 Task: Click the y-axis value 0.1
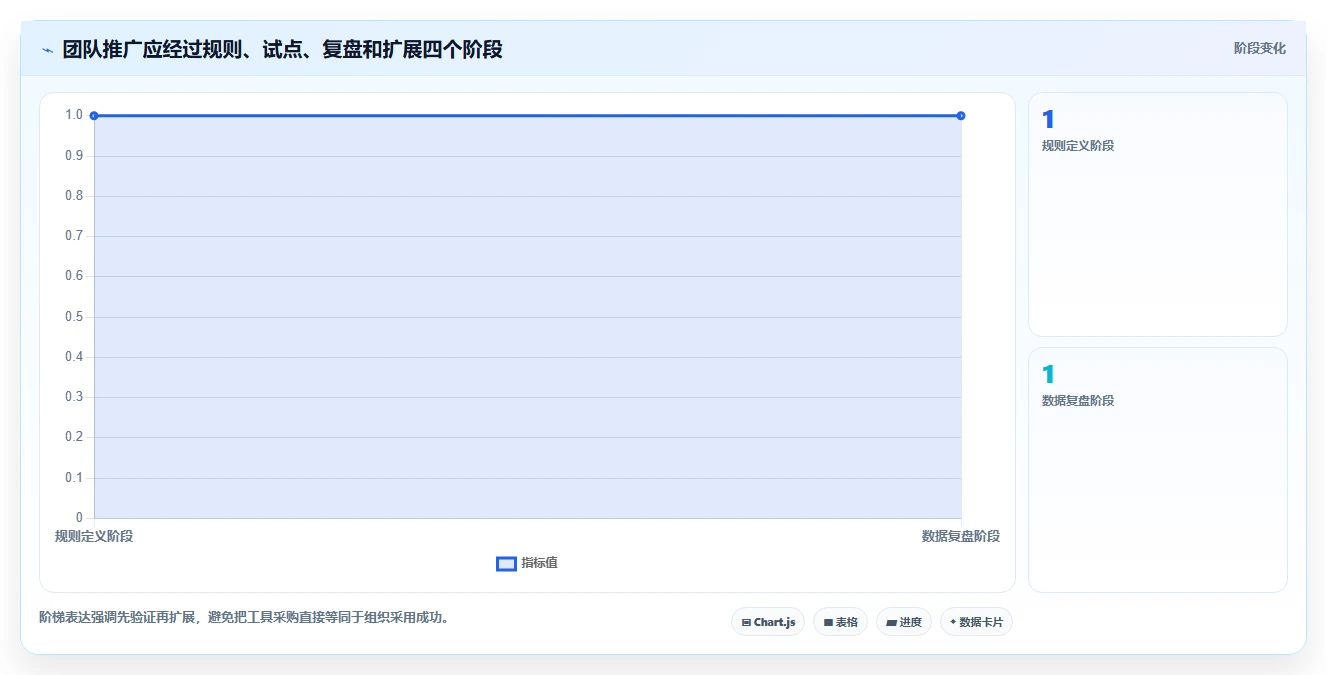tap(74, 478)
